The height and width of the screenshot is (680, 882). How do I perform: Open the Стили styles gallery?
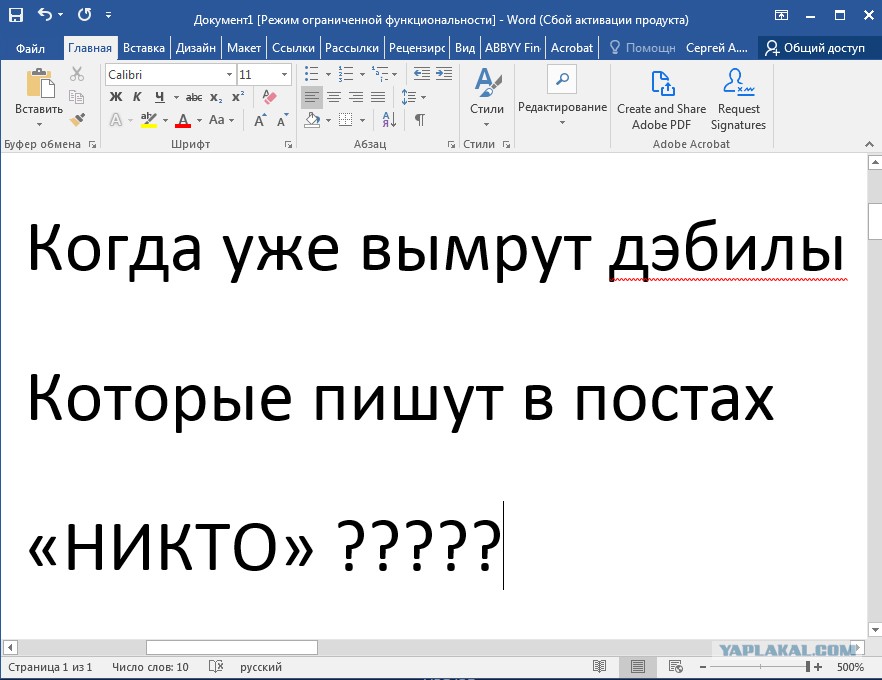coord(487,97)
